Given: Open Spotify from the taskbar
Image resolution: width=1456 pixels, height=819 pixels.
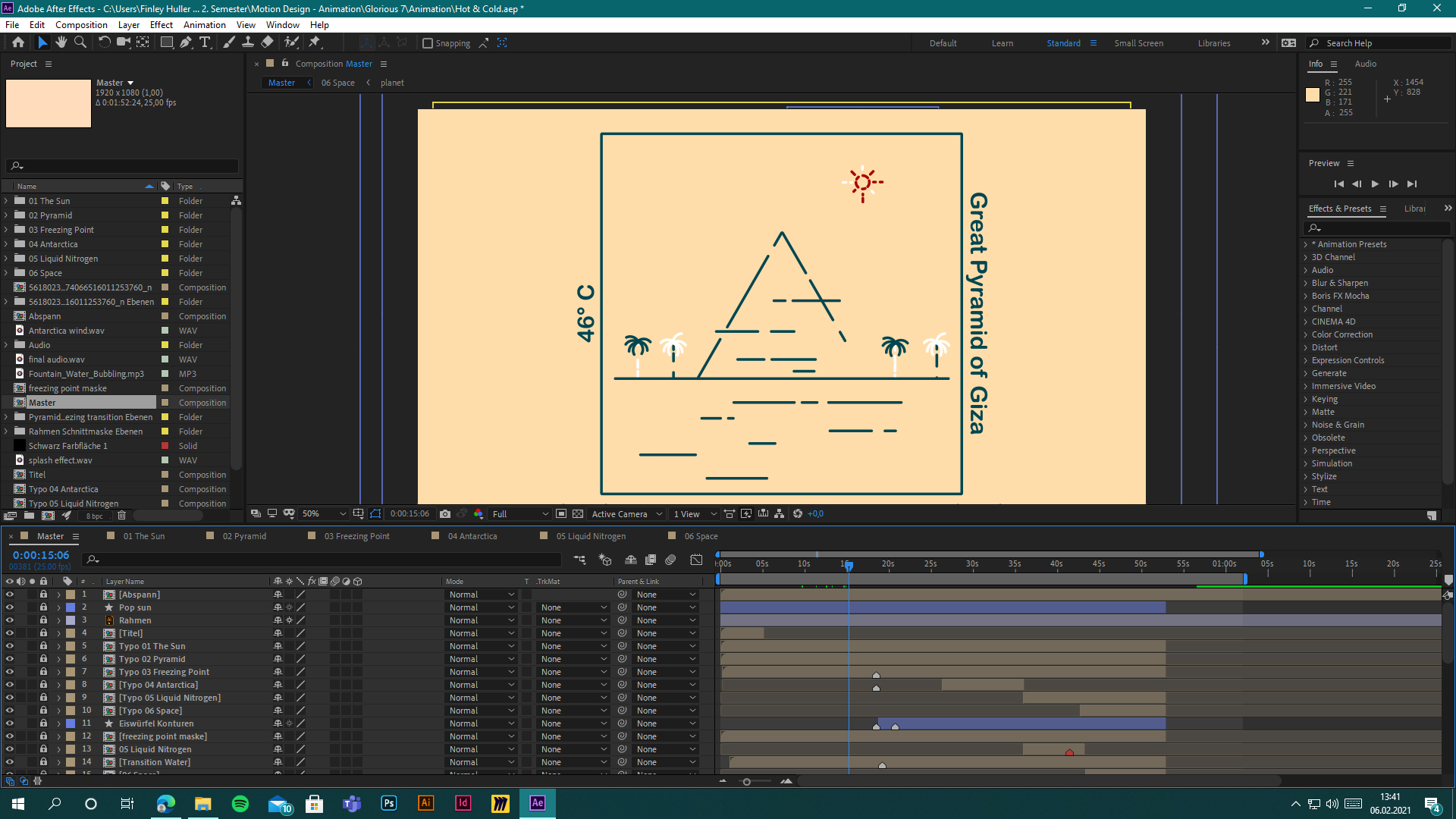Looking at the screenshot, I should click(240, 803).
